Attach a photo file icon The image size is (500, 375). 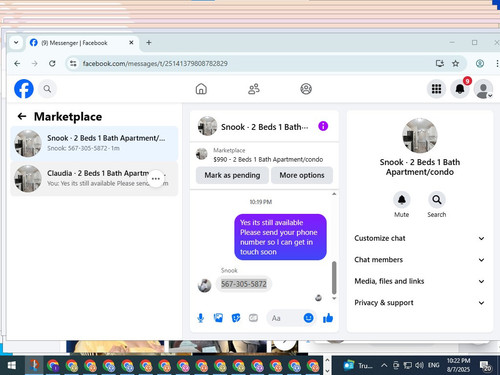(x=218, y=318)
